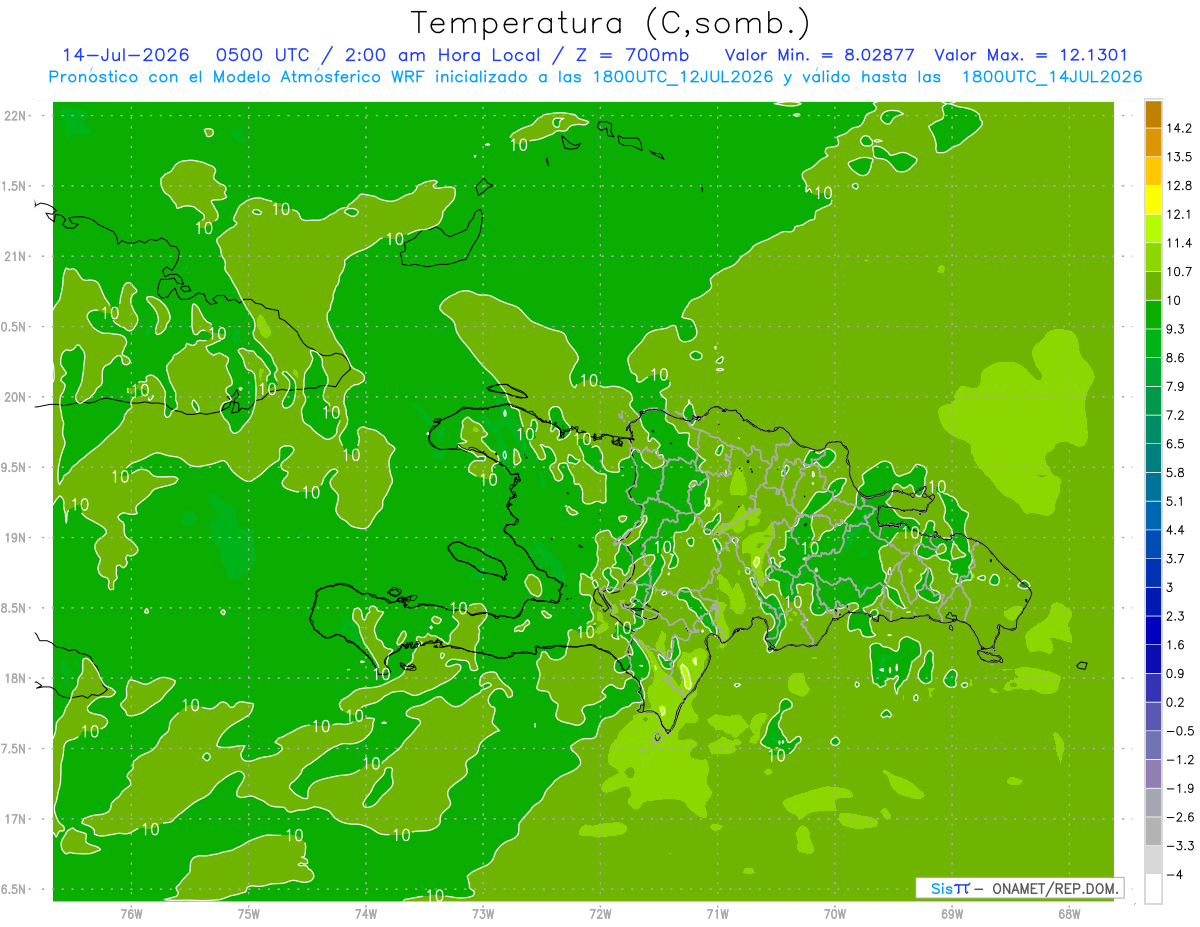Screen dimensions: 1200x927
Task: Click the white swatch below -4
Action: [1154, 889]
